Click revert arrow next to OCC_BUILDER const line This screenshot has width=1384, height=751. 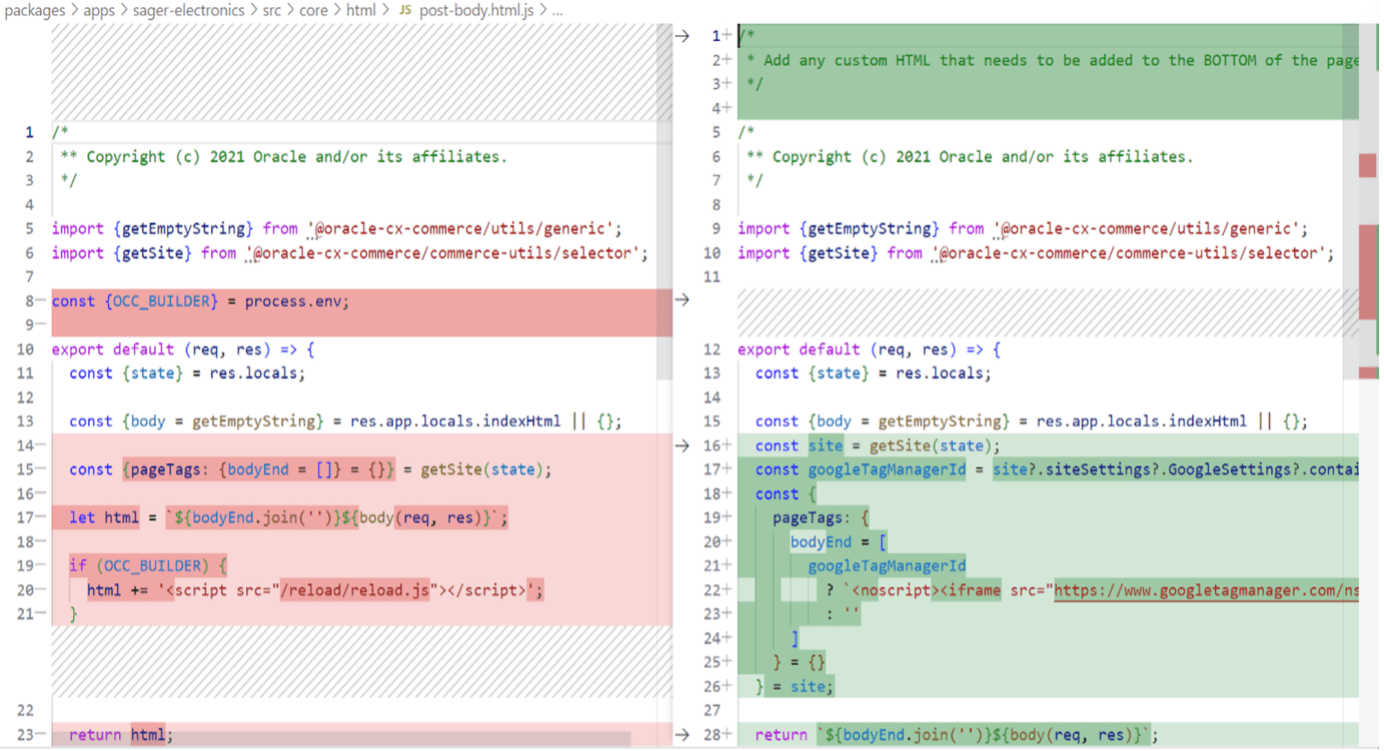pyautogui.click(x=682, y=300)
